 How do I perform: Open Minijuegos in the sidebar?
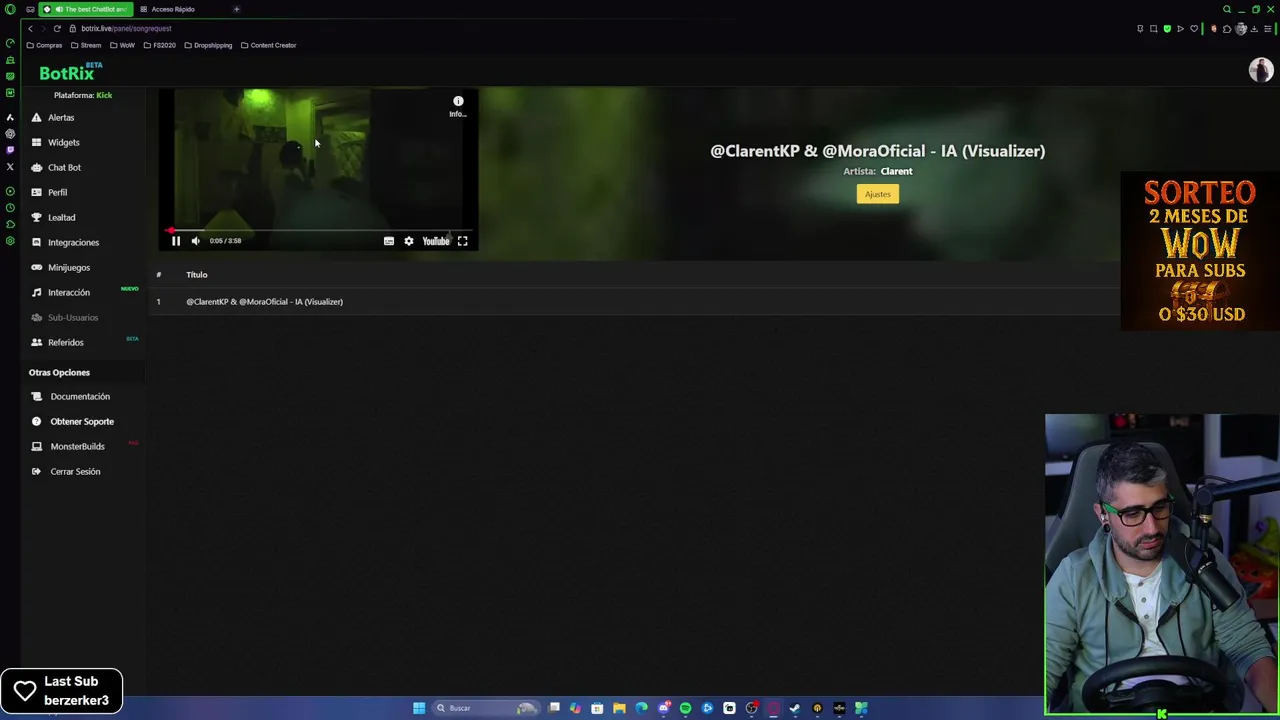(69, 267)
